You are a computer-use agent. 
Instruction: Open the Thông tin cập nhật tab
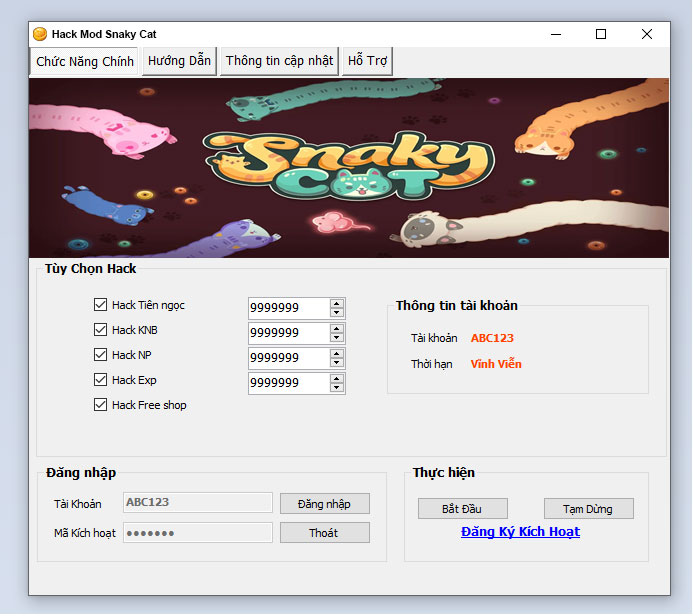pos(279,61)
